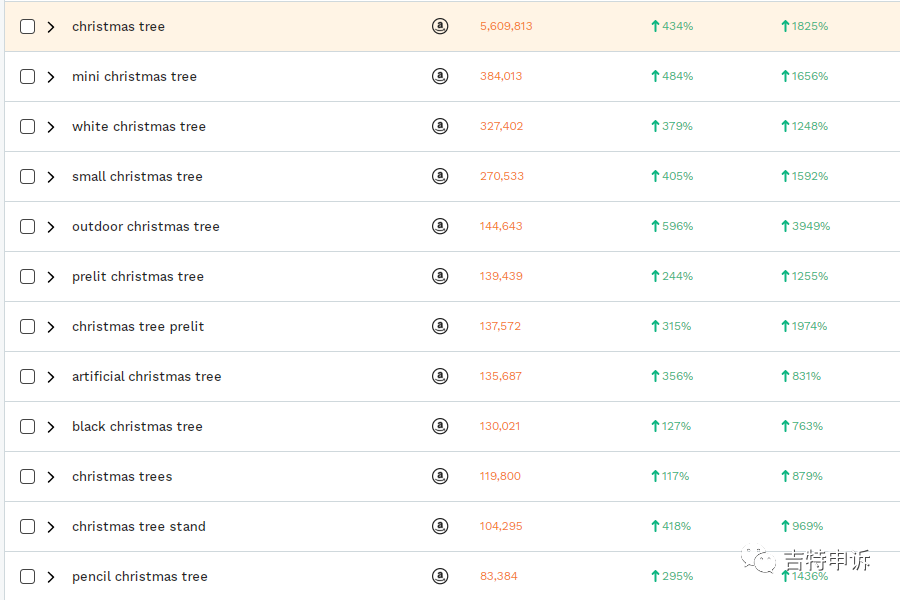Select Amazon icon next to prelit christmas tree

pos(440,276)
